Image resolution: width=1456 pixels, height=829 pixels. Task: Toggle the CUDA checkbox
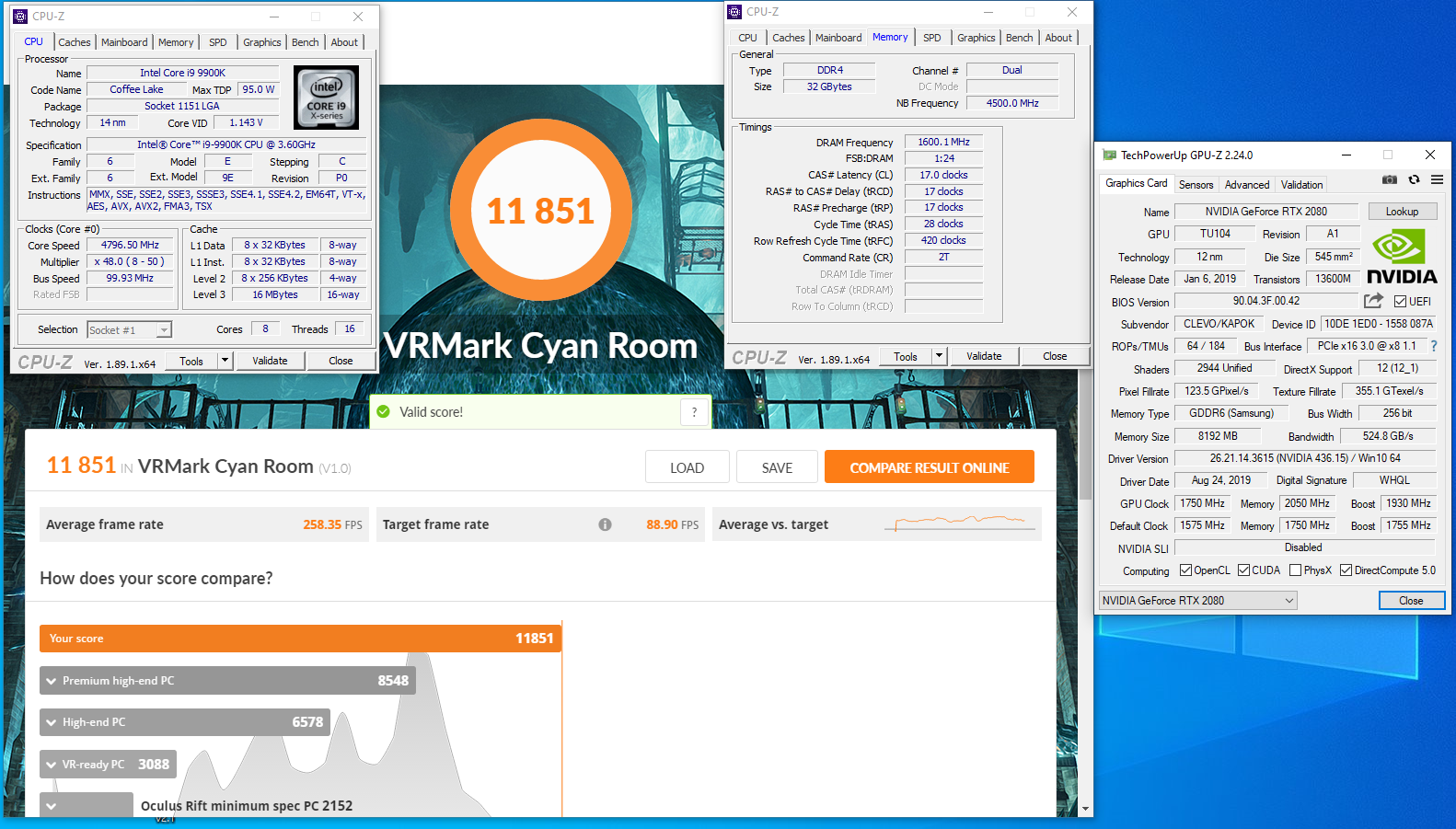[1244, 570]
